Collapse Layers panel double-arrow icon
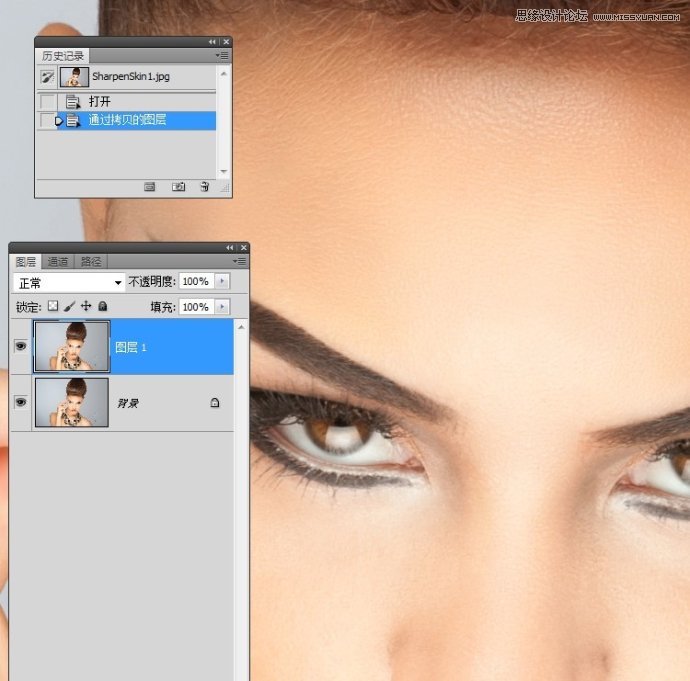The height and width of the screenshot is (681, 690). click(x=230, y=248)
